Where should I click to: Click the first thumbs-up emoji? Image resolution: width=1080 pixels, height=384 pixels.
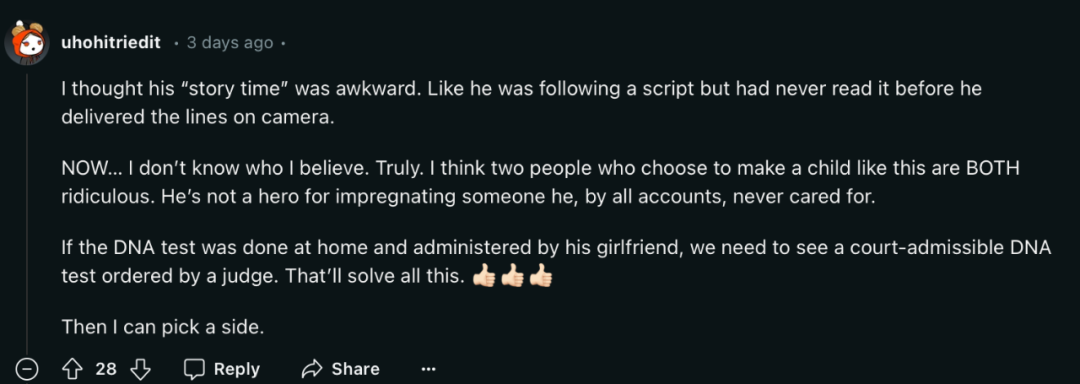click(x=484, y=276)
